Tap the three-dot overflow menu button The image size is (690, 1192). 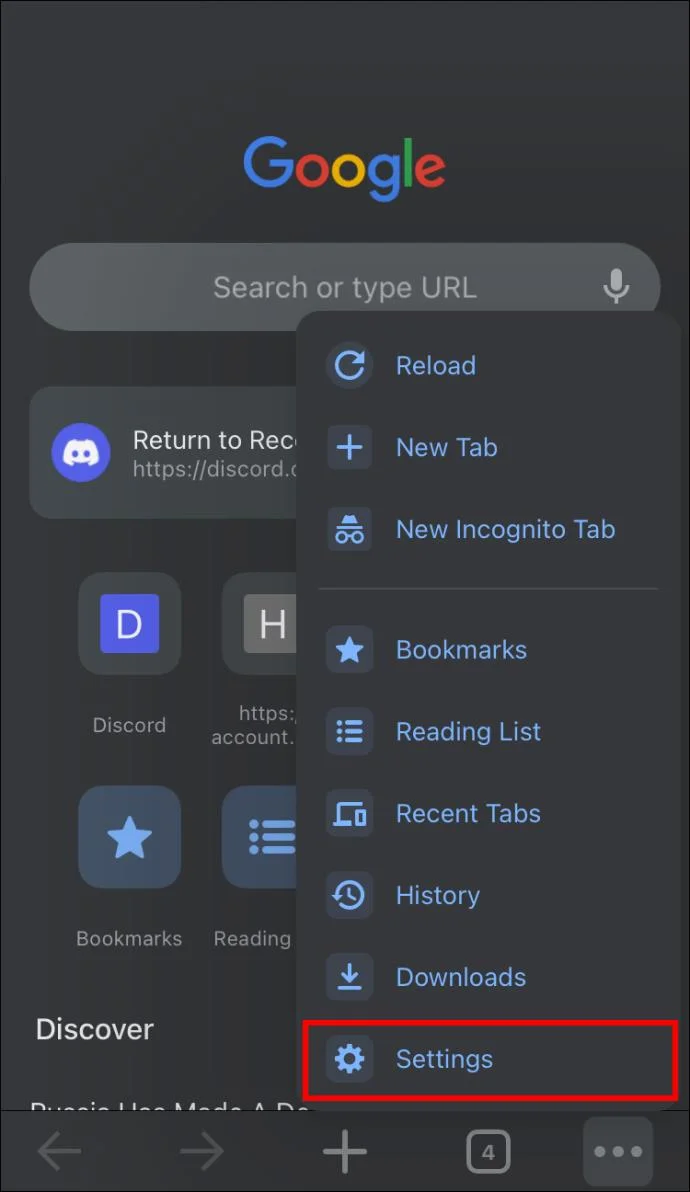point(617,1151)
